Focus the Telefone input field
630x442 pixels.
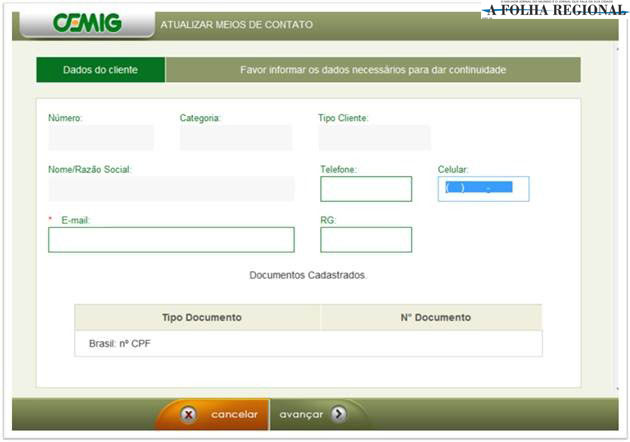pyautogui.click(x=366, y=189)
